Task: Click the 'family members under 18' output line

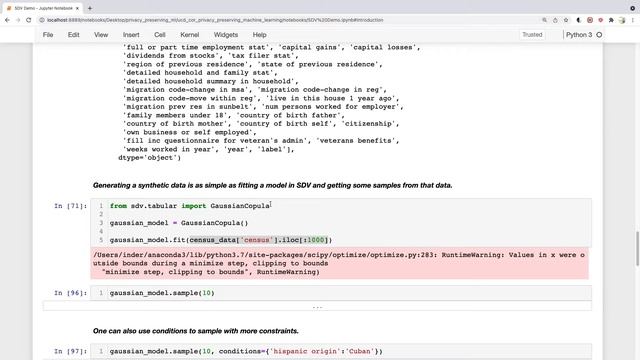Action: (x=233, y=116)
